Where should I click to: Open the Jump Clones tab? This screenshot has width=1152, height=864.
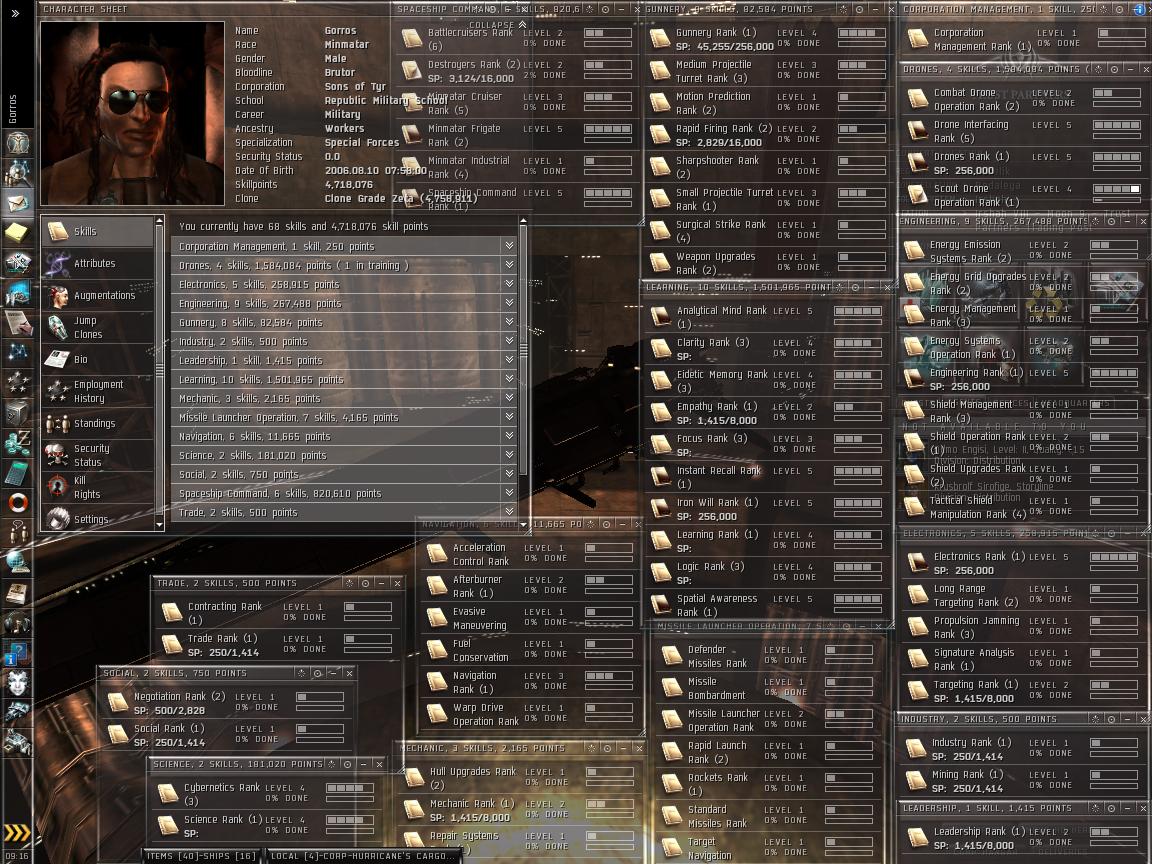pyautogui.click(x=98, y=327)
